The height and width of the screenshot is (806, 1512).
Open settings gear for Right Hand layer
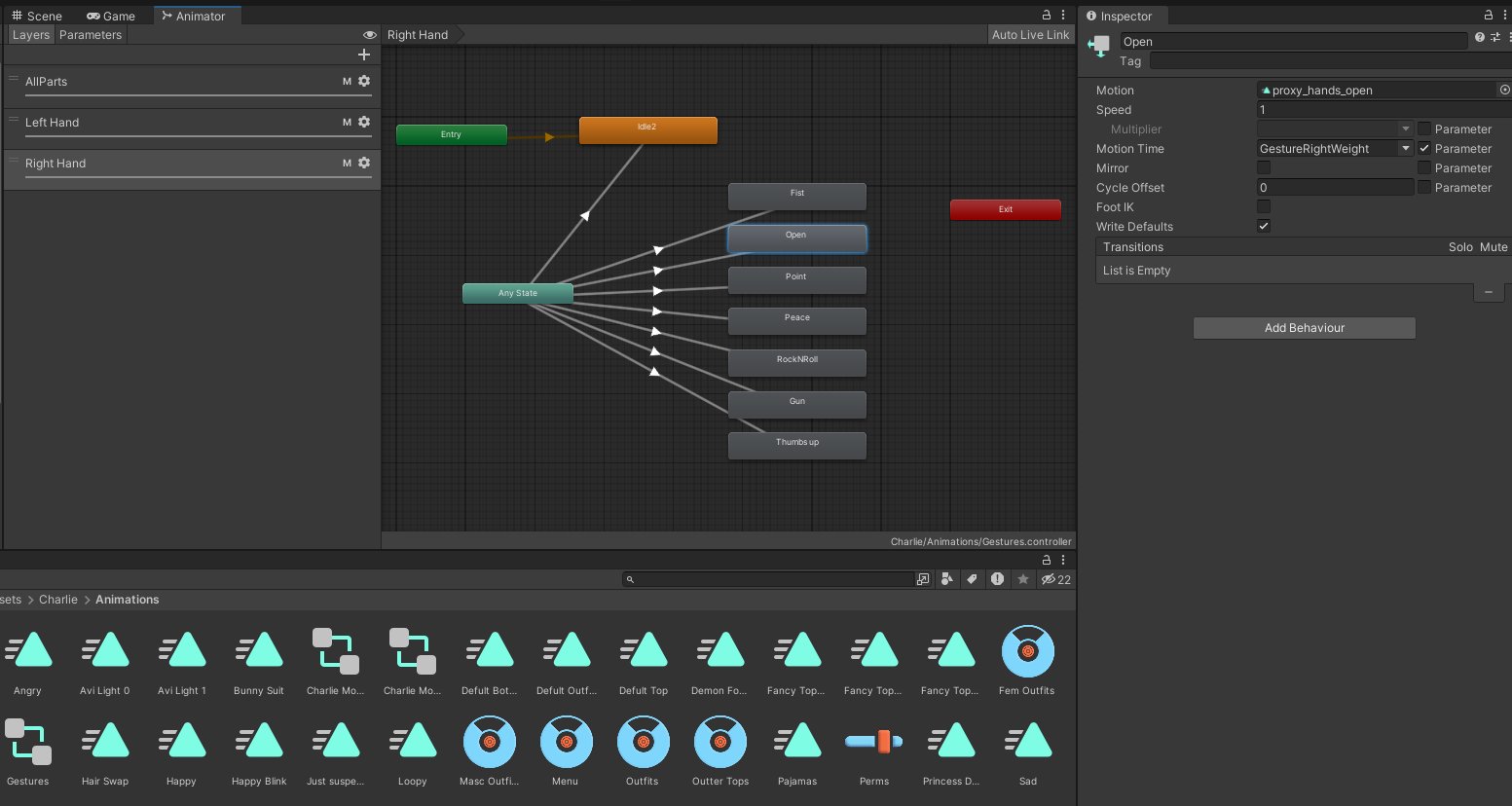[x=364, y=164]
